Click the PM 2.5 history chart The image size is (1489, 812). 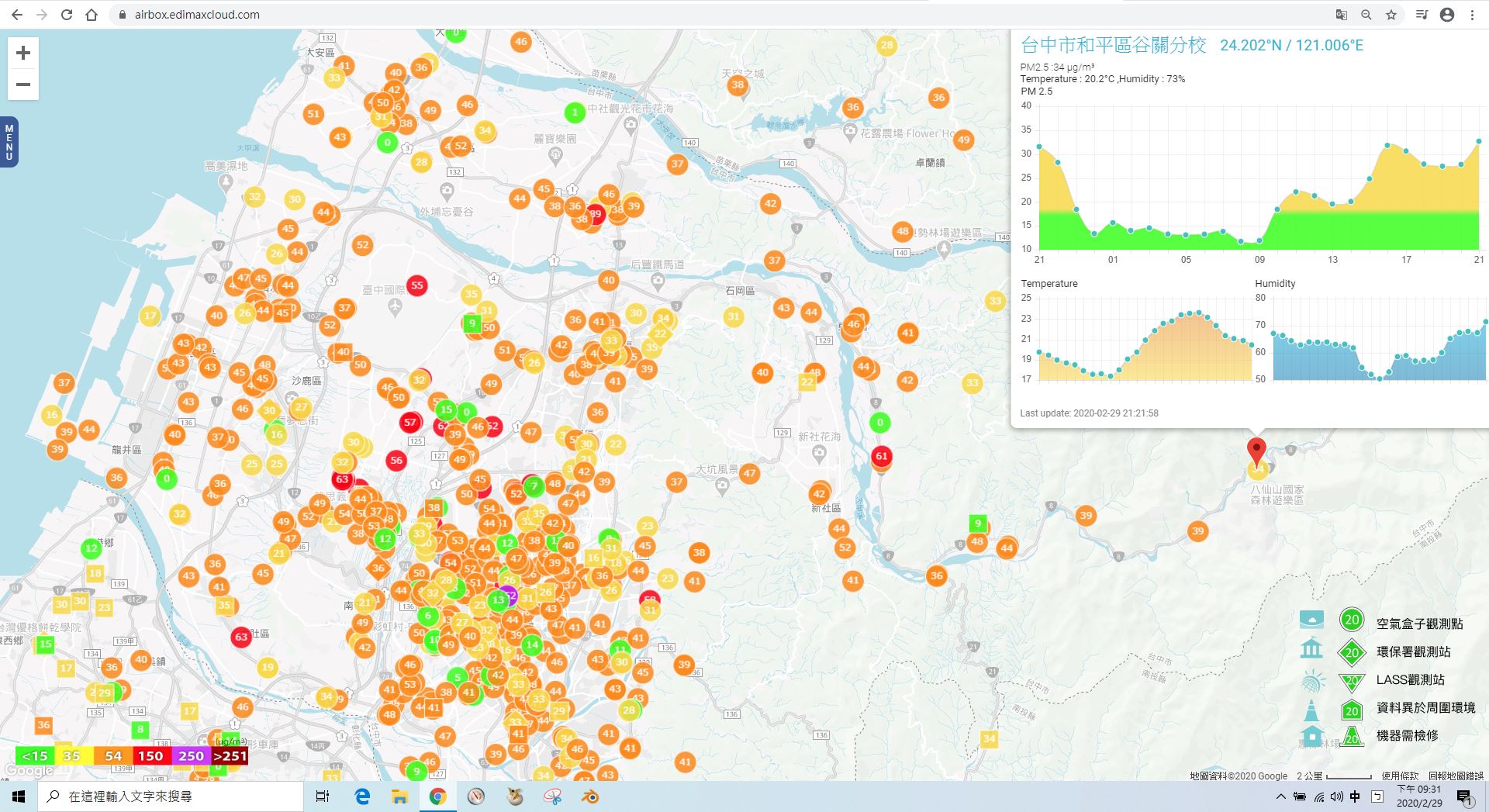pos(1259,178)
